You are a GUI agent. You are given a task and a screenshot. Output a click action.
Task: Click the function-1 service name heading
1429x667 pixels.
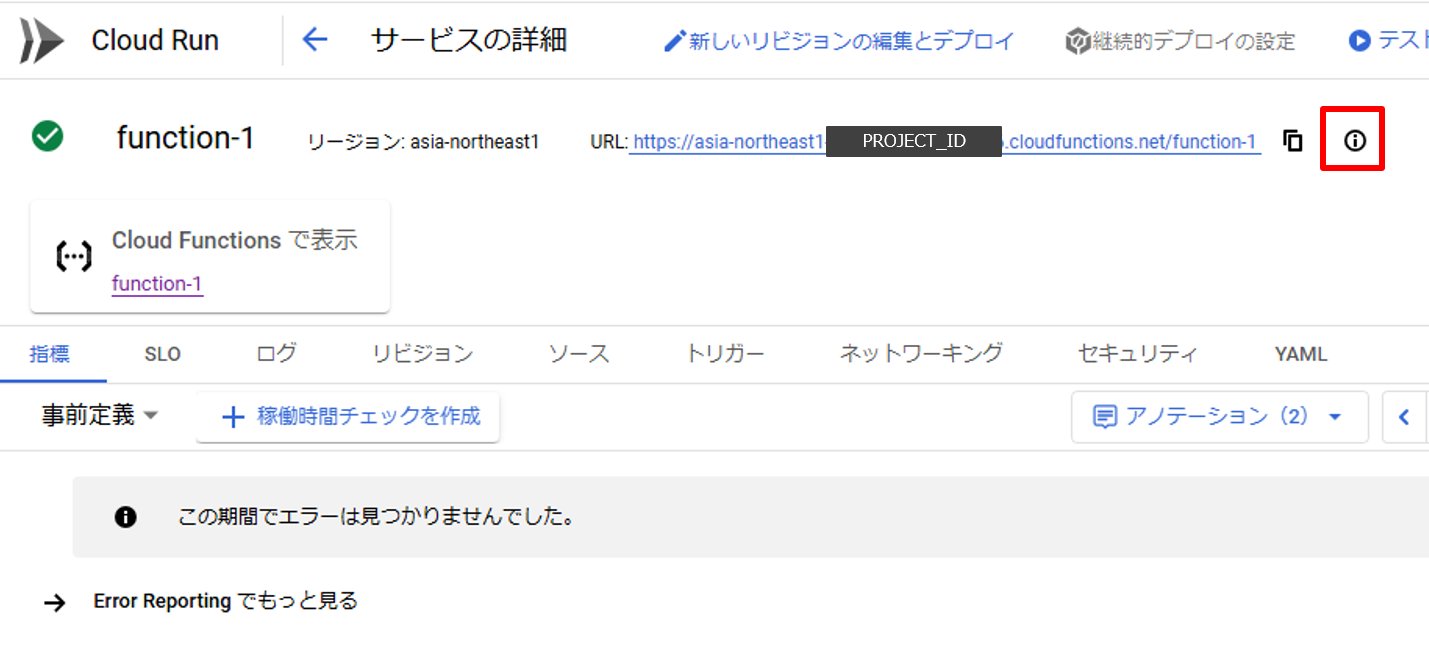pyautogui.click(x=186, y=137)
